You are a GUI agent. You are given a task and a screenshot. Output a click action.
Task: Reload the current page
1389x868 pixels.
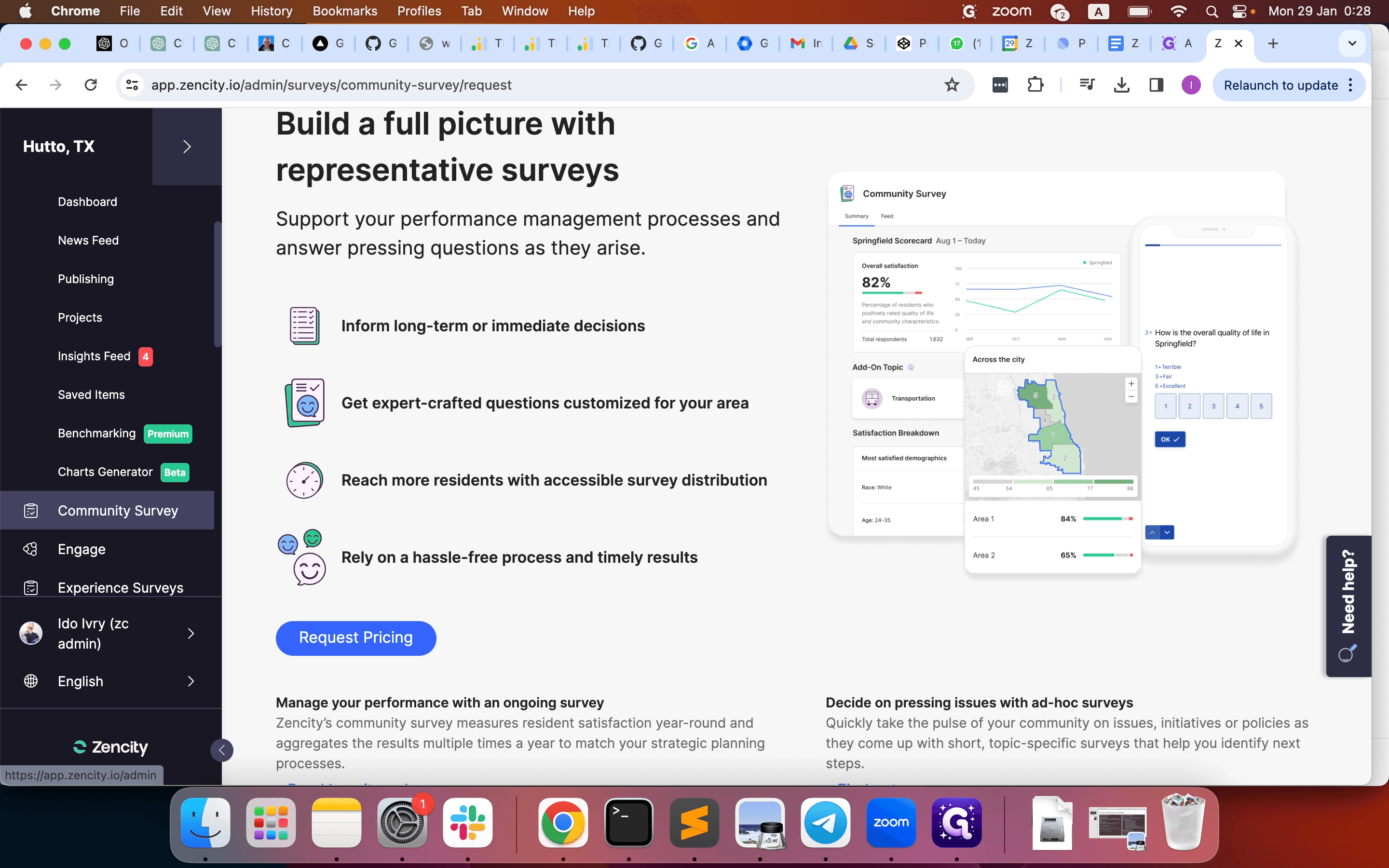91,85
